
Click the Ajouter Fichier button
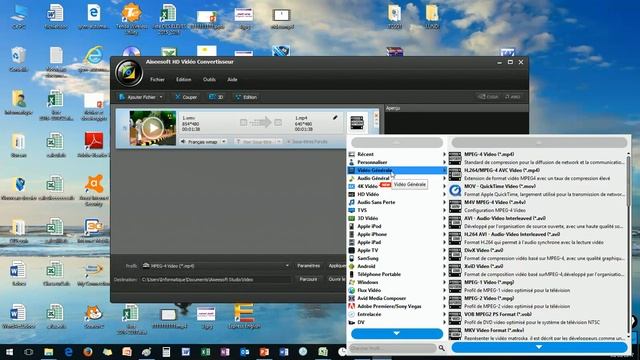pos(138,97)
